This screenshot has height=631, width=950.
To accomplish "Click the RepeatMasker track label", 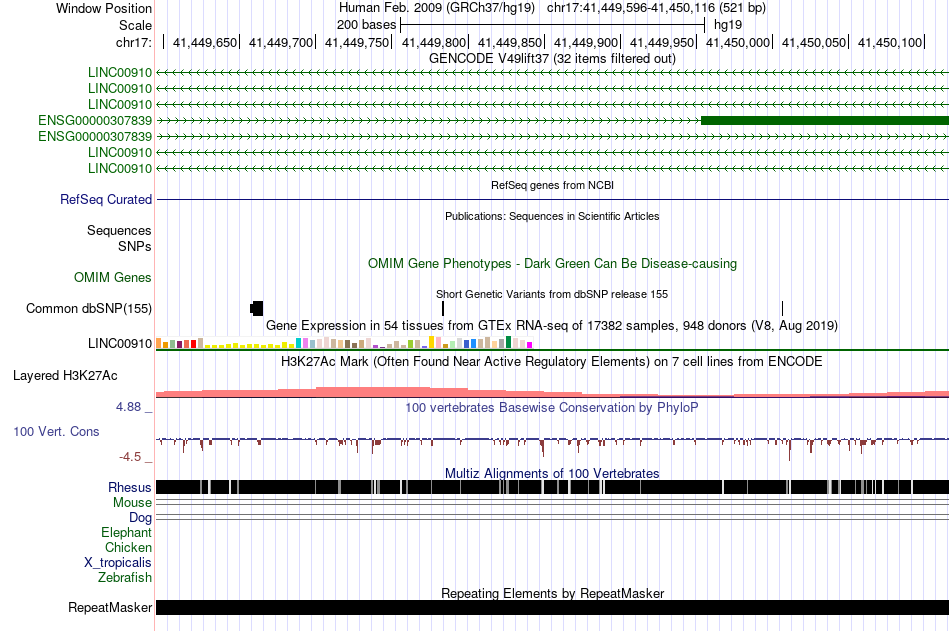I will (110, 607).
